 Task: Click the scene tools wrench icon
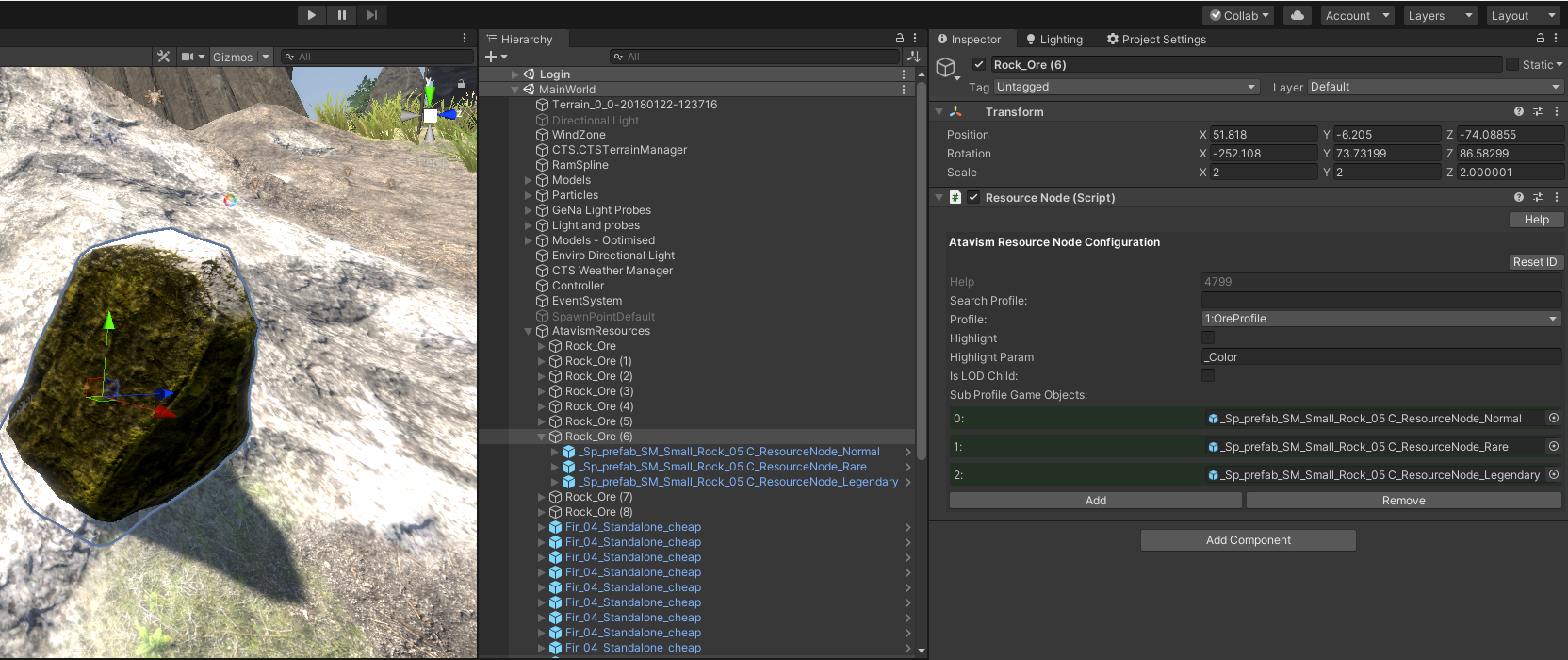[x=164, y=57]
